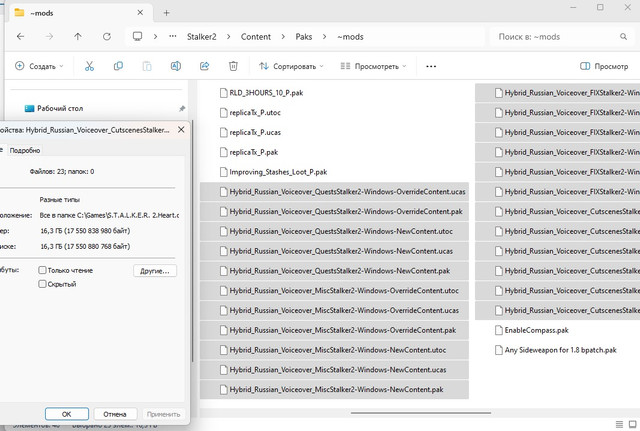Click the Другие... button
Image resolution: width=640 pixels, height=431 pixels.
point(155,271)
